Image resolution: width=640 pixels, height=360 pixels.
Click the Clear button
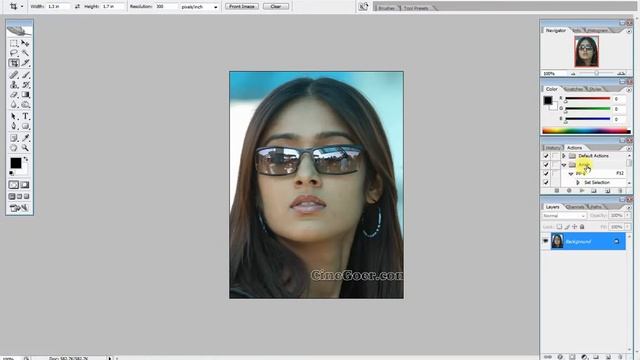[276, 7]
